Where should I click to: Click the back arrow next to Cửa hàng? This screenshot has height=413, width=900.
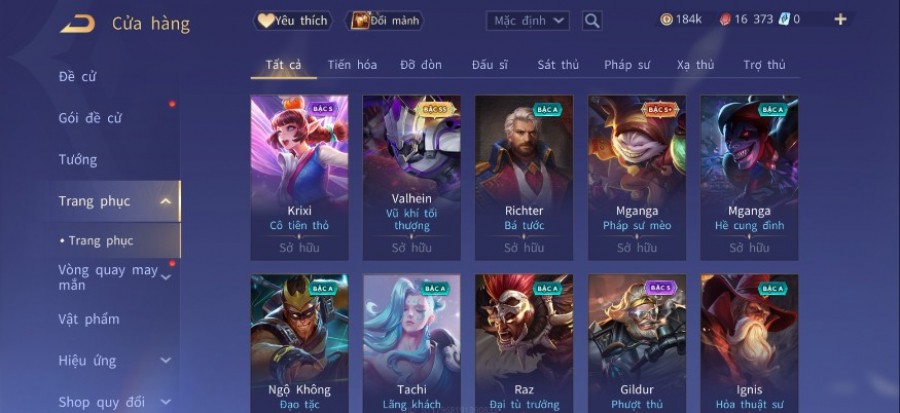(77, 24)
